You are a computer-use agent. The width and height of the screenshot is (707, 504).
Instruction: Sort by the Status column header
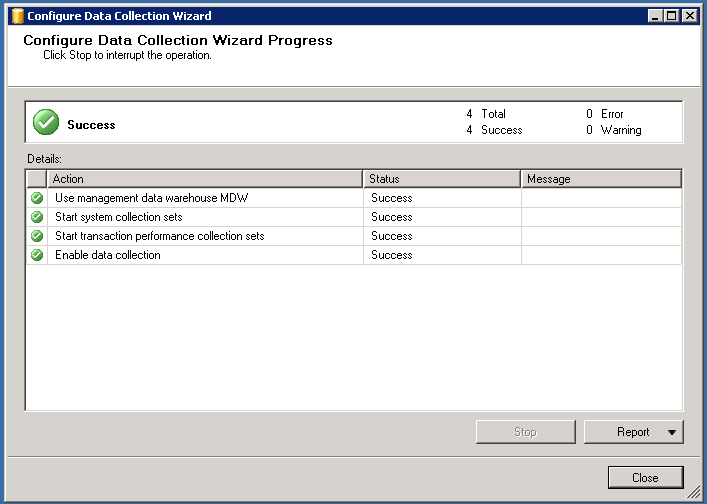click(x=441, y=179)
